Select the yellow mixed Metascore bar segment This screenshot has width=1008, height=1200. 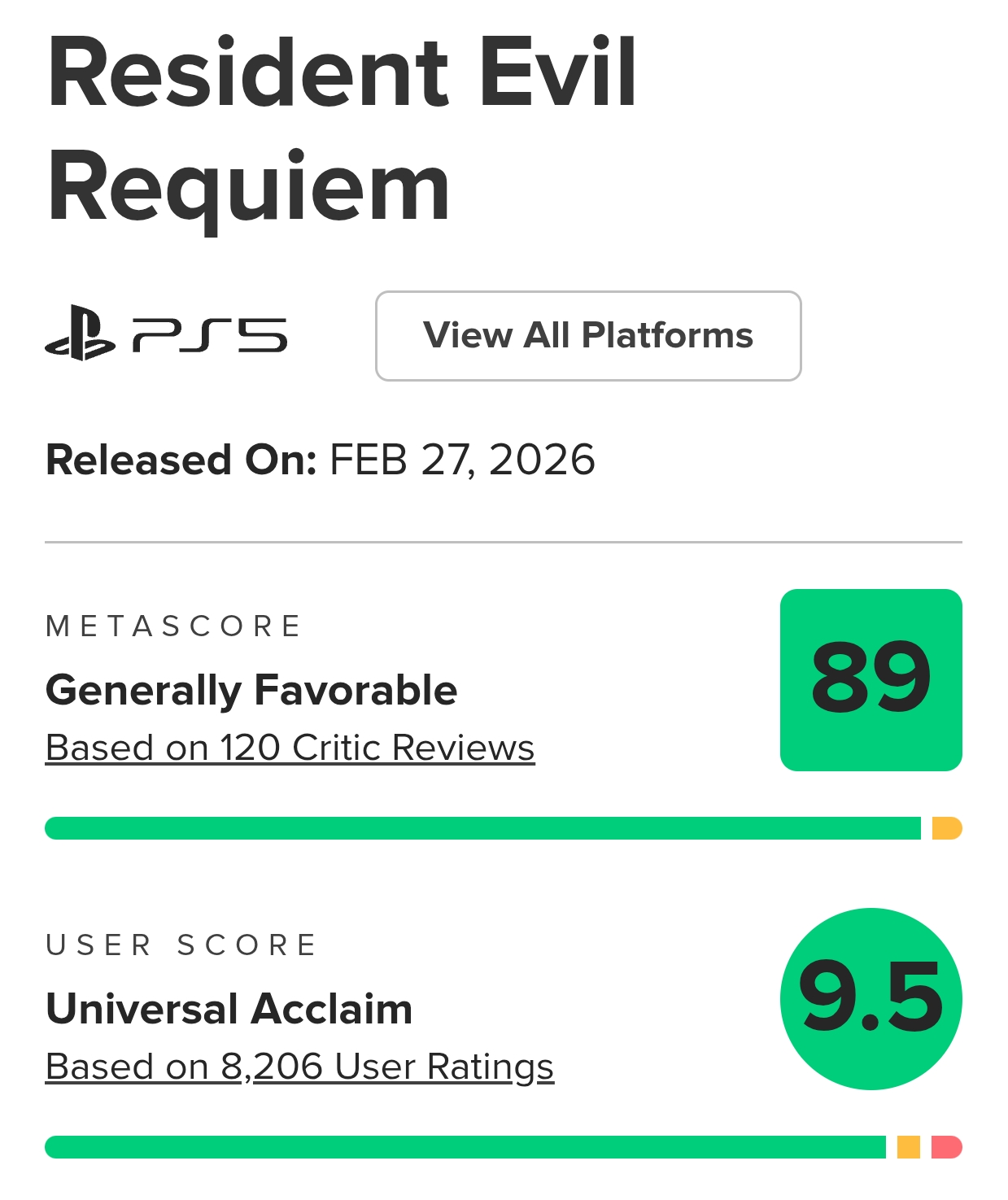(946, 828)
